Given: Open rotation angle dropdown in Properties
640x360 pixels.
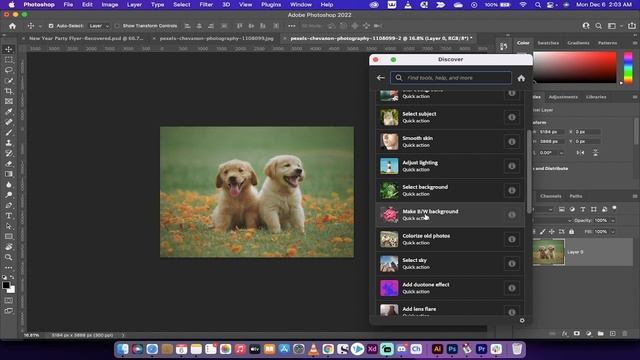Looking at the screenshot, I should pyautogui.click(x=561, y=153).
